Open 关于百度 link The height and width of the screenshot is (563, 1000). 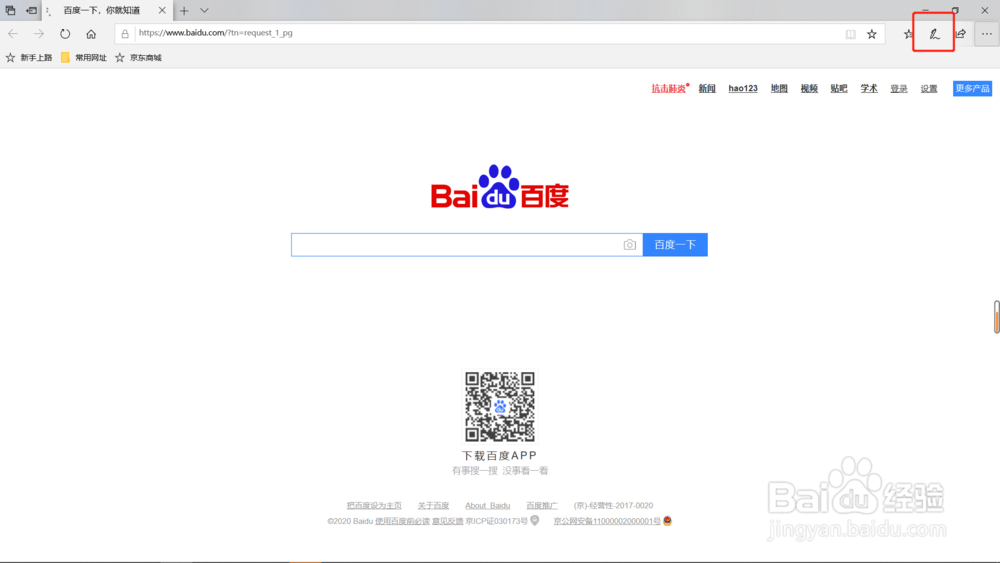433,506
